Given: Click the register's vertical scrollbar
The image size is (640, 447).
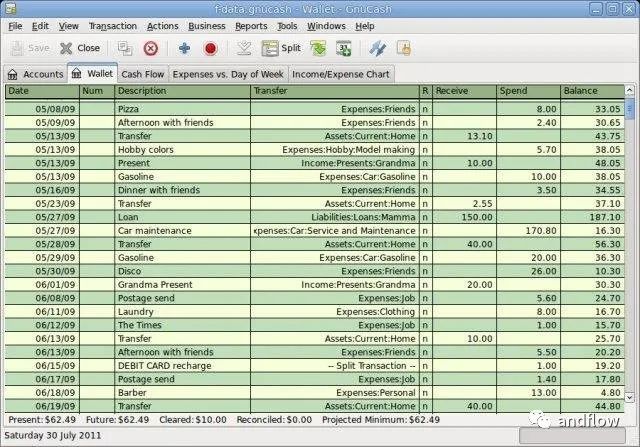Looking at the screenshot, I should (x=630, y=250).
